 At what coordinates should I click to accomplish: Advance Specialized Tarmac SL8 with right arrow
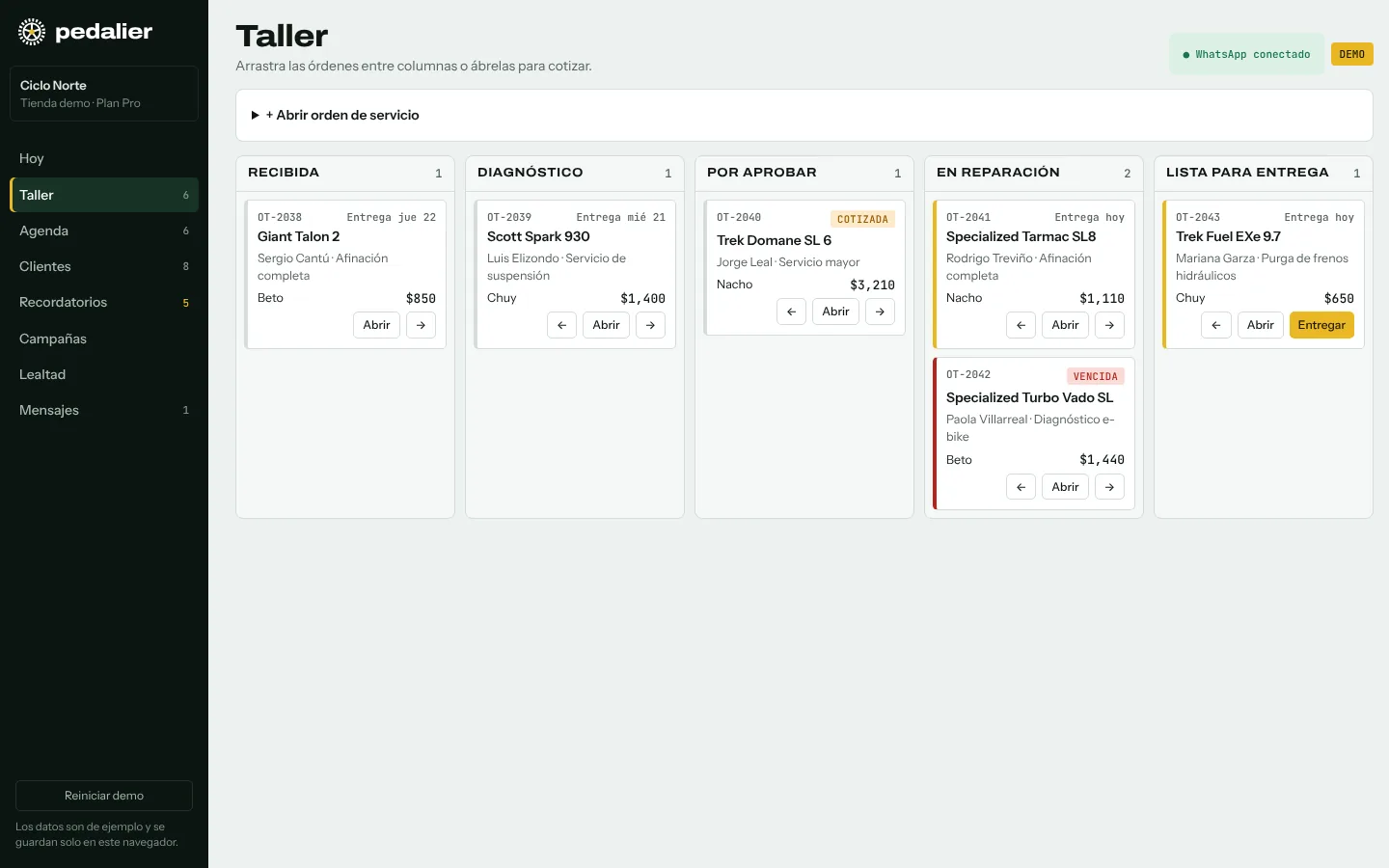(1109, 325)
